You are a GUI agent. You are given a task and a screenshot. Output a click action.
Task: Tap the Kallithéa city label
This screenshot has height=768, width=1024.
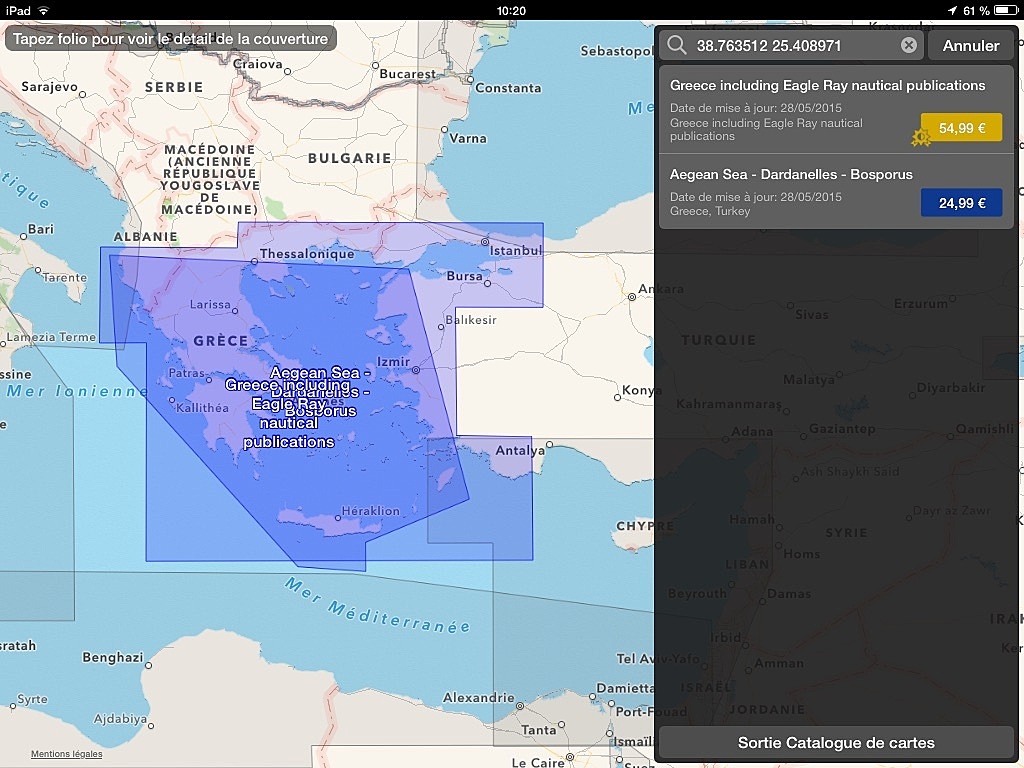coord(202,408)
